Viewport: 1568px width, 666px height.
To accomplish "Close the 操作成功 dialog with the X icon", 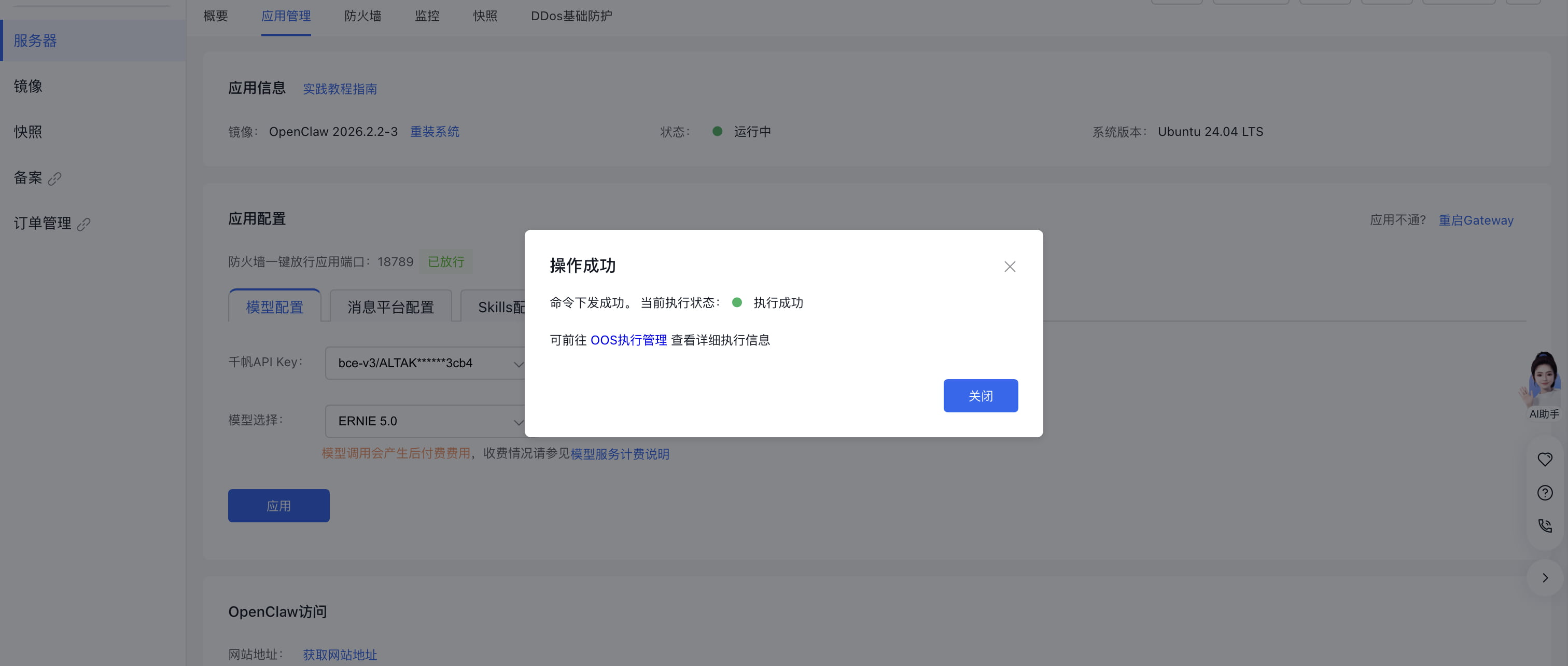I will pyautogui.click(x=1009, y=267).
